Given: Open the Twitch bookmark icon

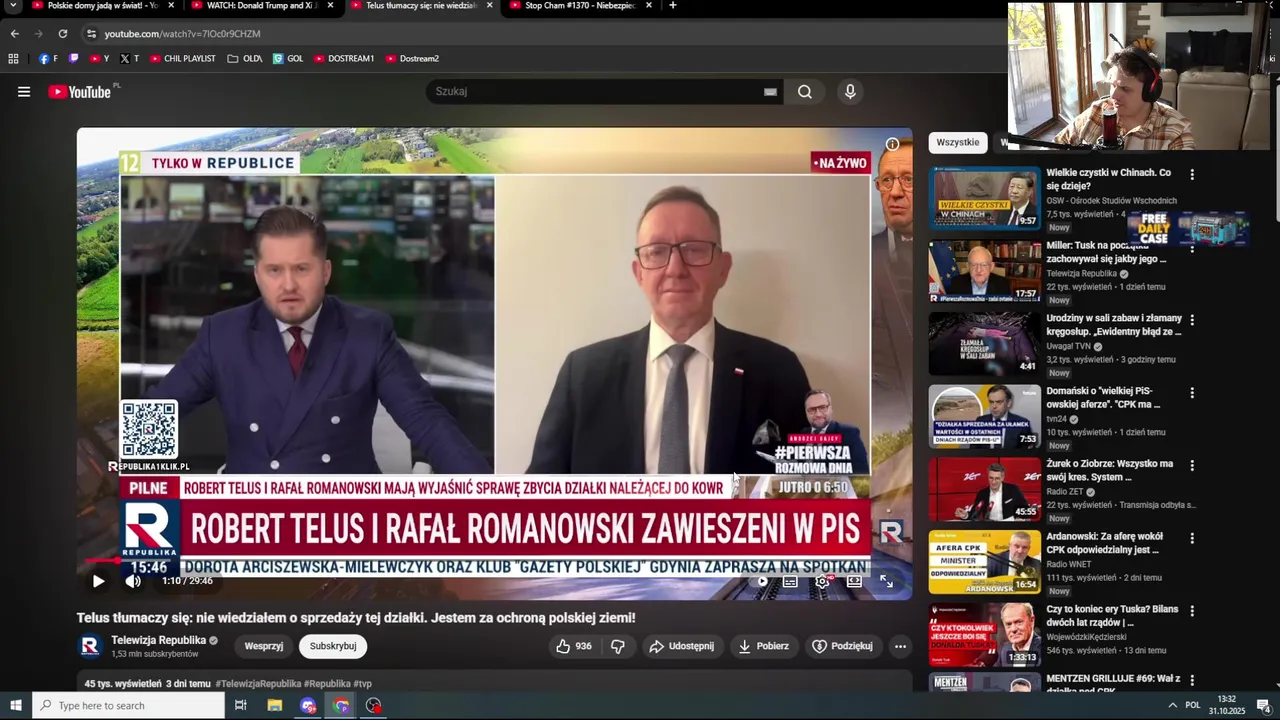Looking at the screenshot, I should point(74,59).
